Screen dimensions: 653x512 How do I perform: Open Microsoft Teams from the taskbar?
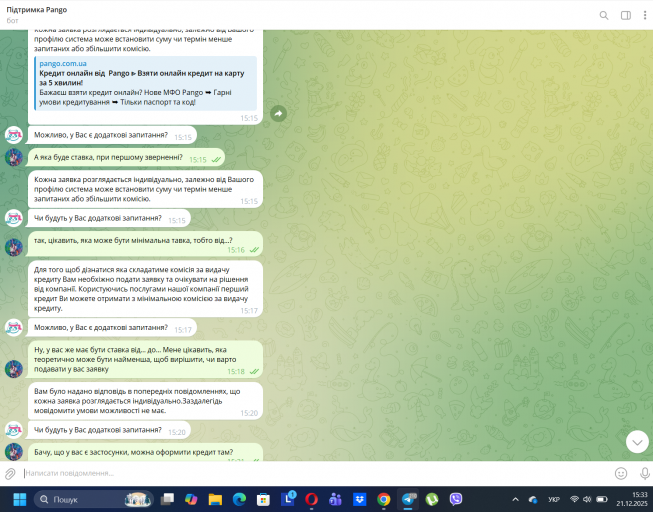point(335,499)
